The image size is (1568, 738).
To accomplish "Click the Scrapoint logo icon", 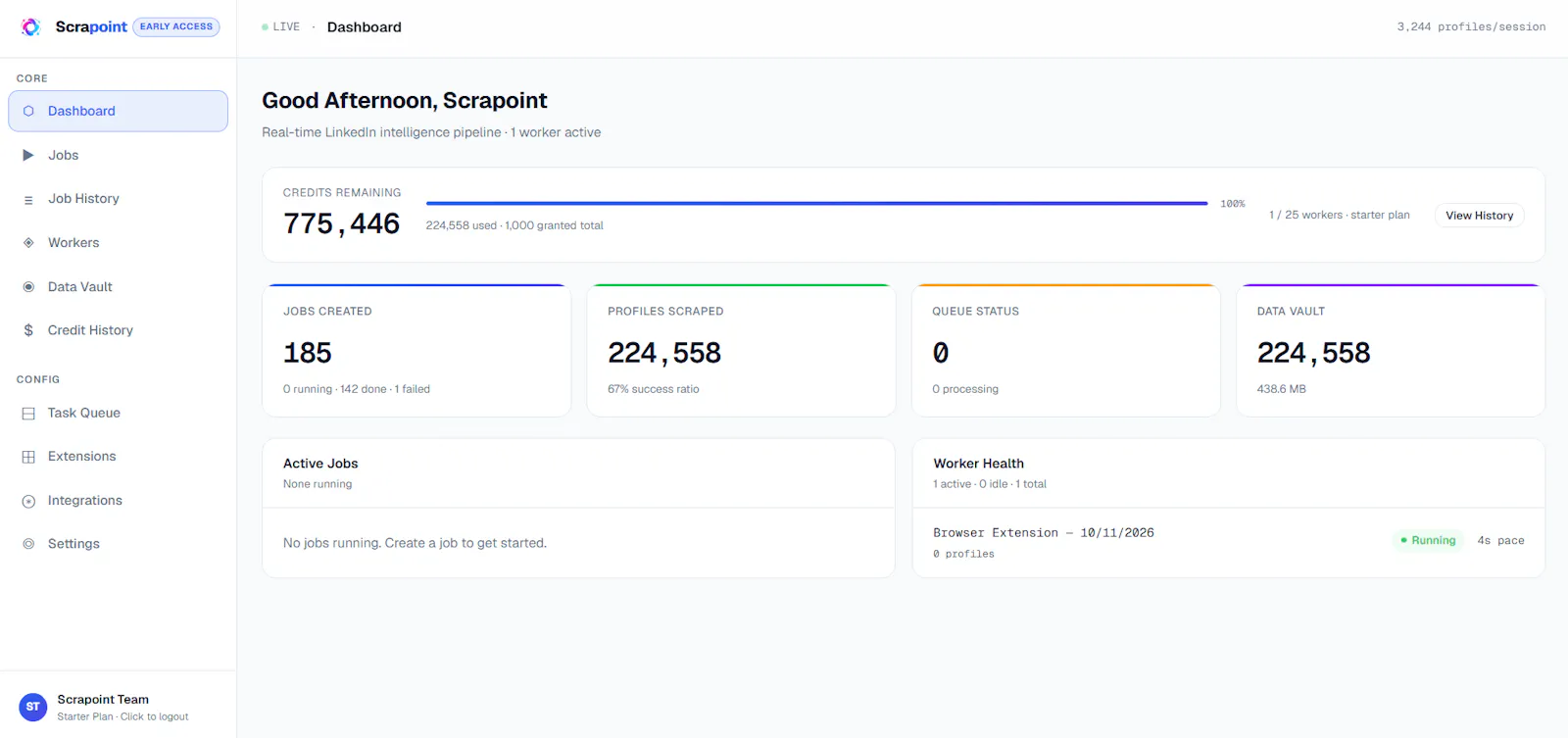I will (30, 26).
